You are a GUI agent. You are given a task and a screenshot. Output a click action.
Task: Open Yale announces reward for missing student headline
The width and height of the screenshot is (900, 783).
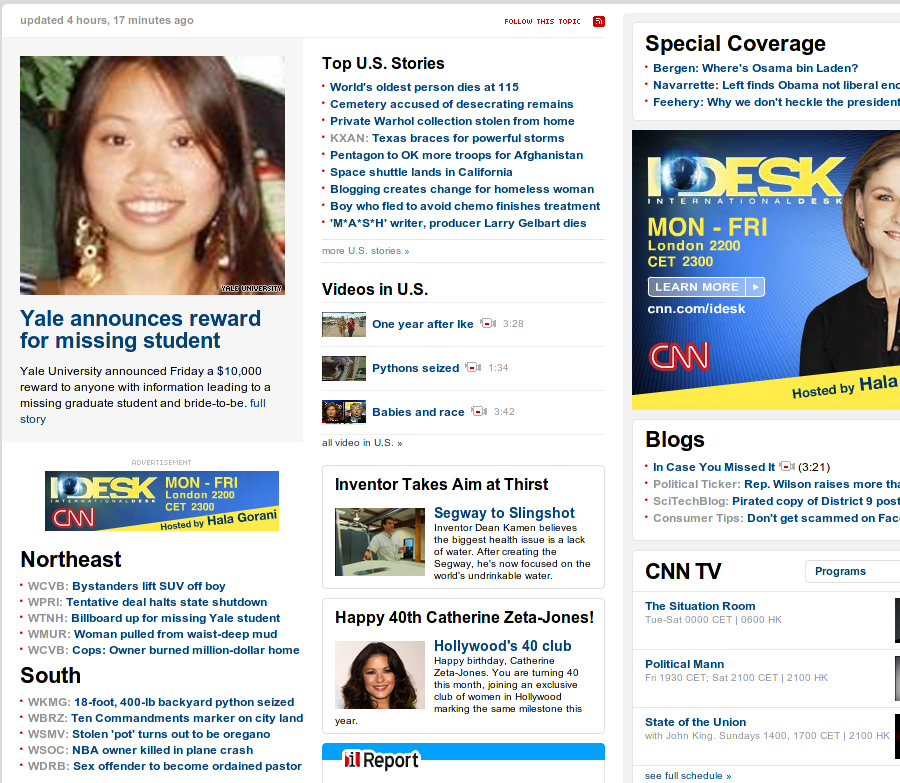pyautogui.click(x=141, y=330)
